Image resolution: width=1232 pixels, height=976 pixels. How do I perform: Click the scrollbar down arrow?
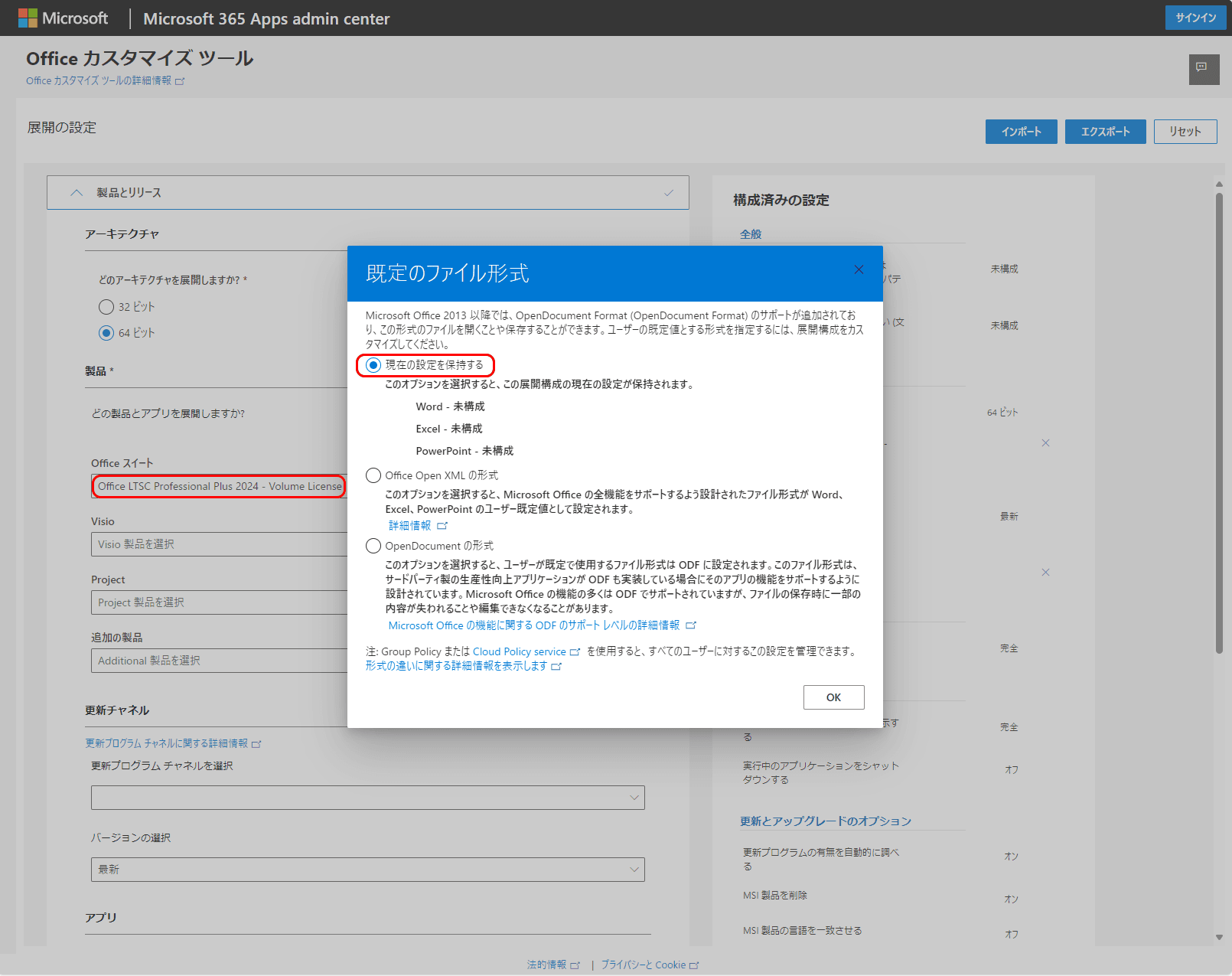point(1220,937)
